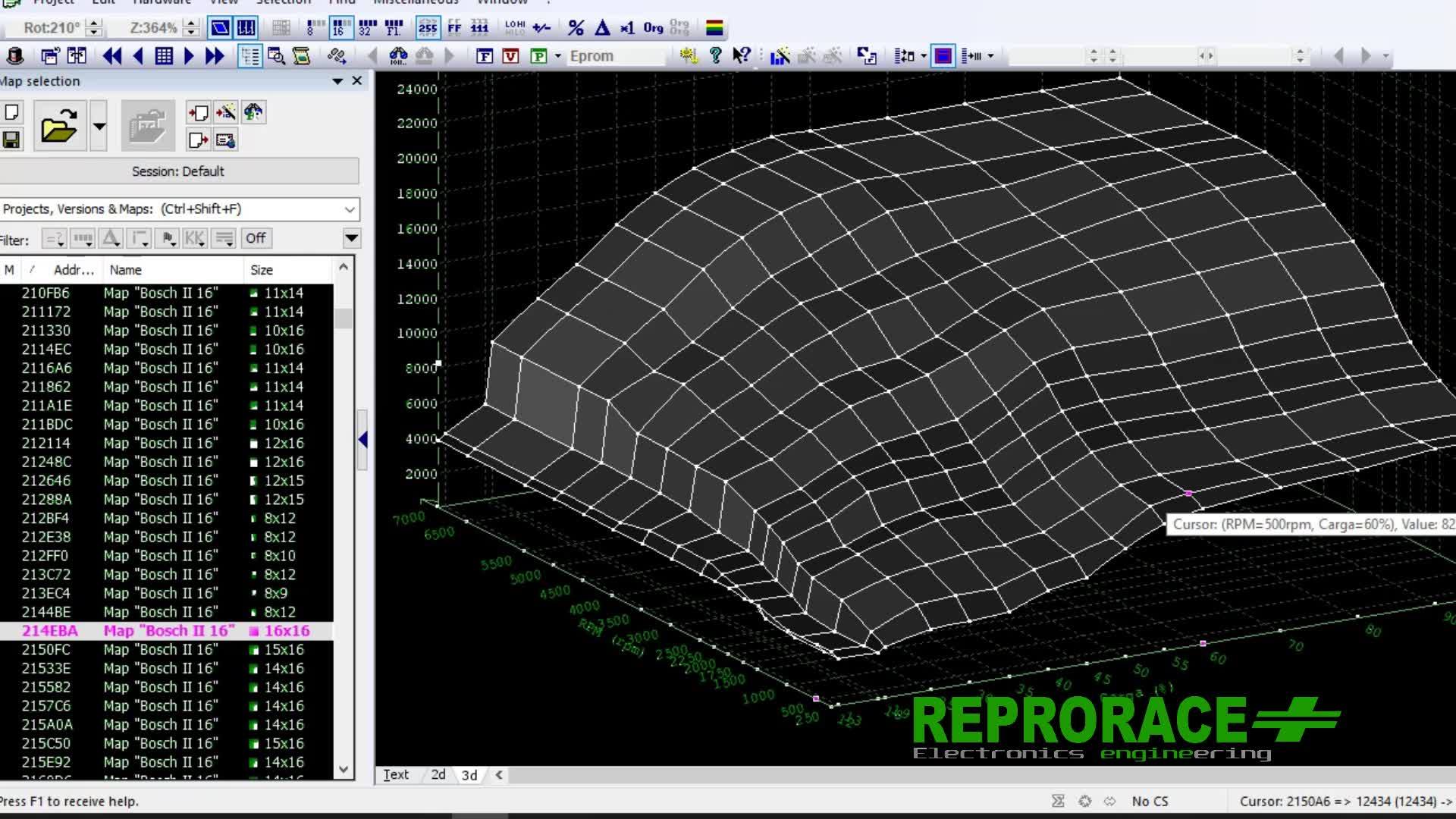Click the new blank document icon
The width and height of the screenshot is (1456, 819).
(x=11, y=113)
